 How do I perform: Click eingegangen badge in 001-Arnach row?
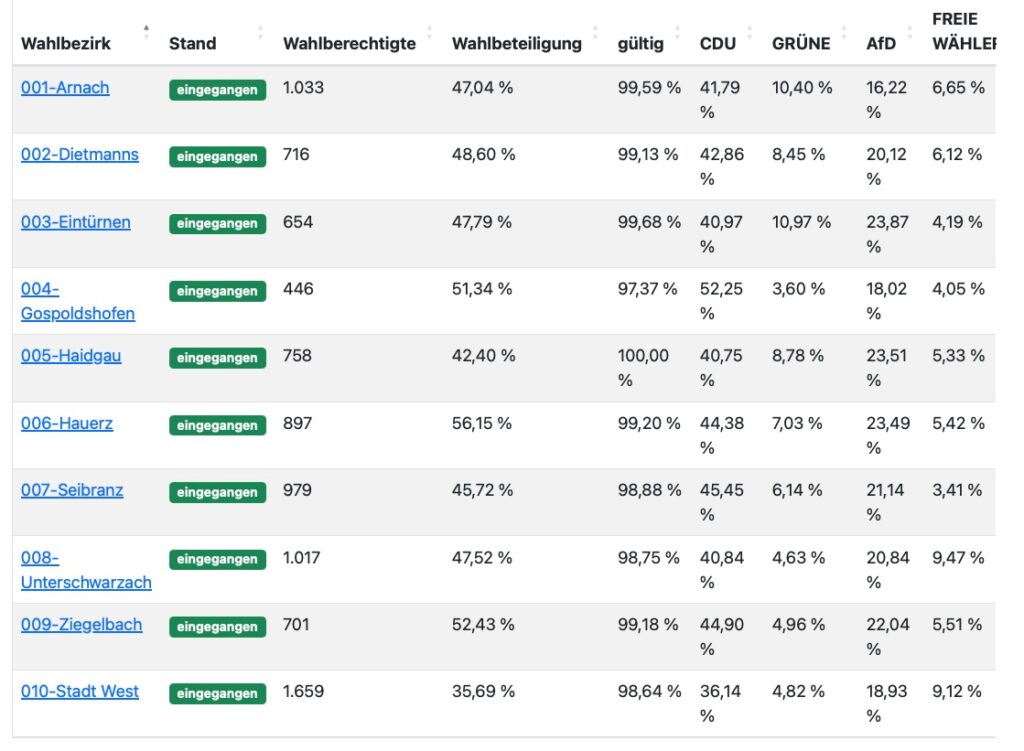point(217,90)
